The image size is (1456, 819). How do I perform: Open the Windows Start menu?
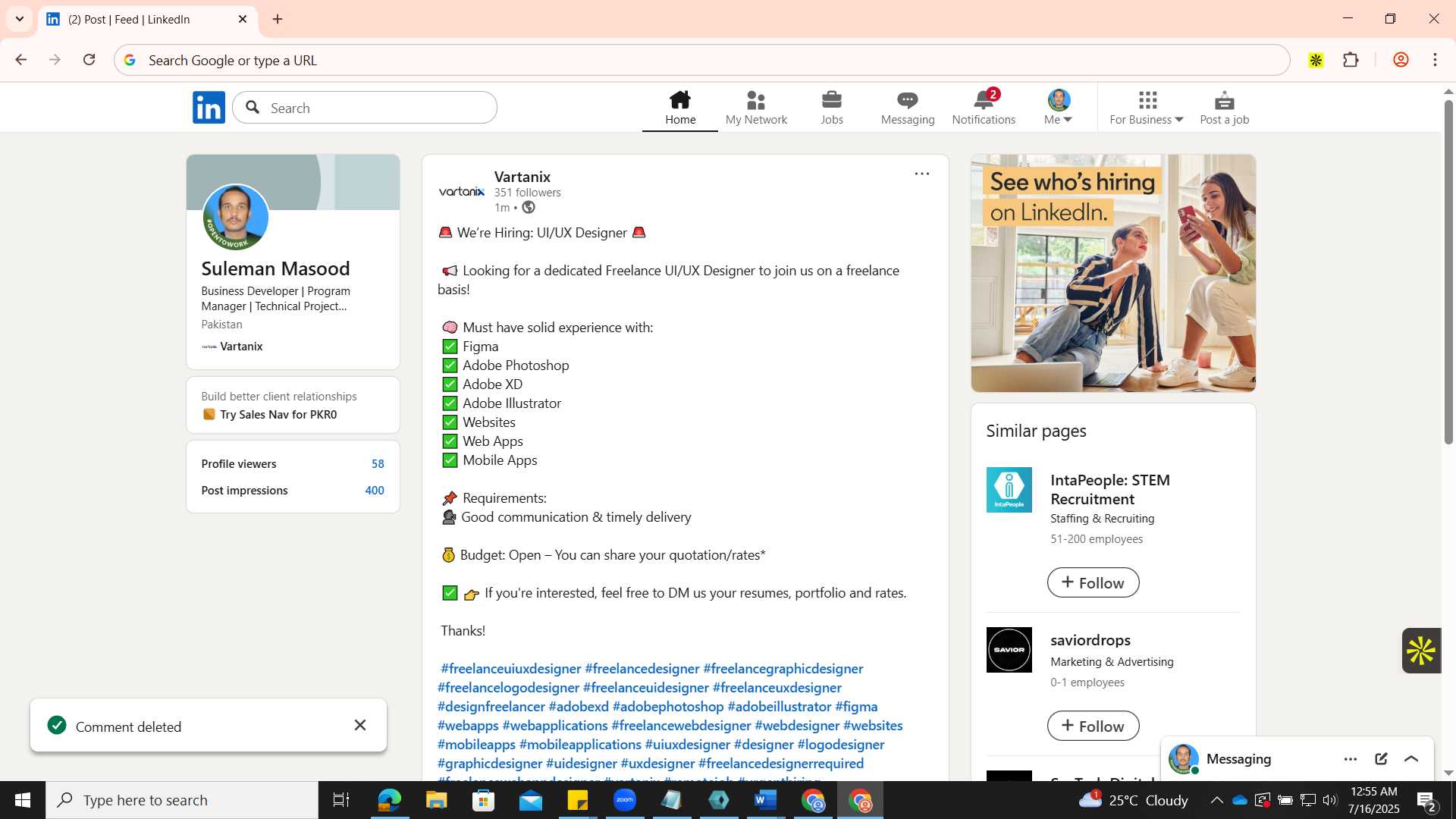pos(22,800)
